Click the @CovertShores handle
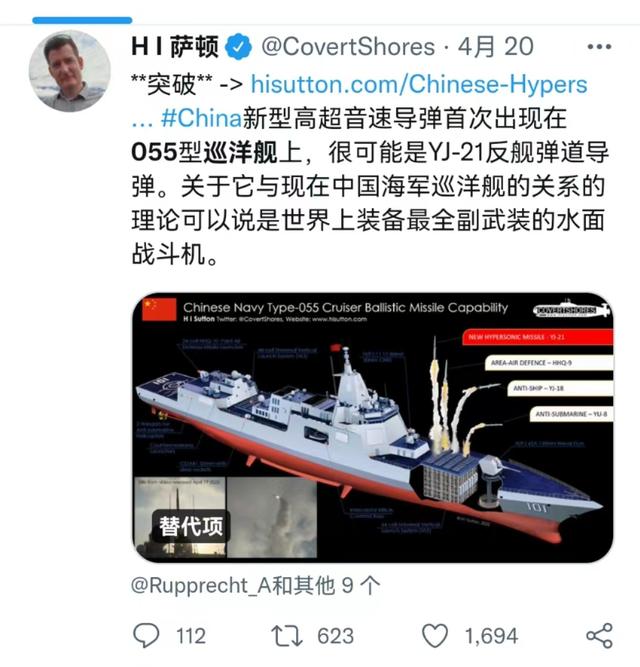 tap(348, 46)
